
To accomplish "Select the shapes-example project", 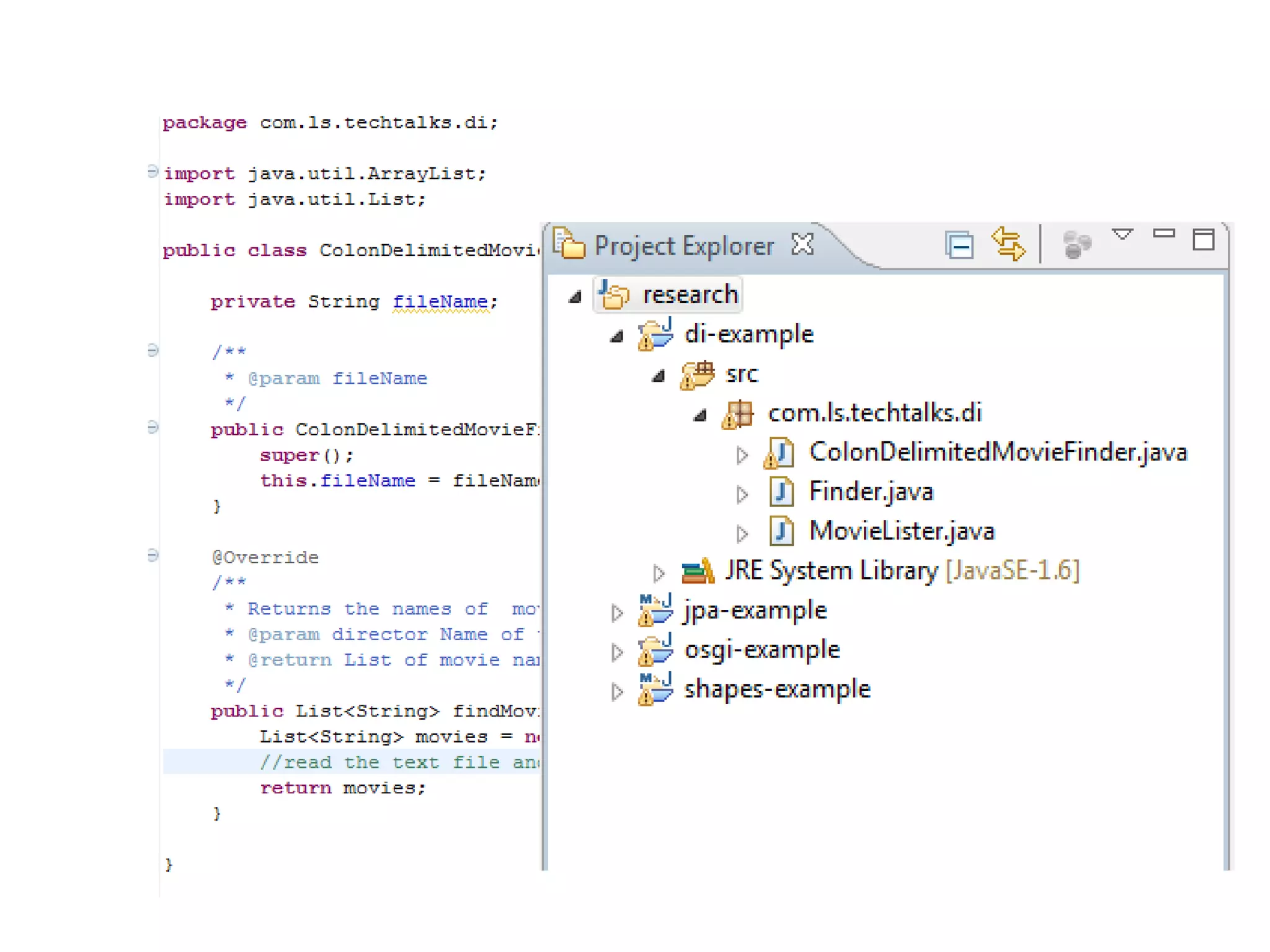I will click(776, 690).
